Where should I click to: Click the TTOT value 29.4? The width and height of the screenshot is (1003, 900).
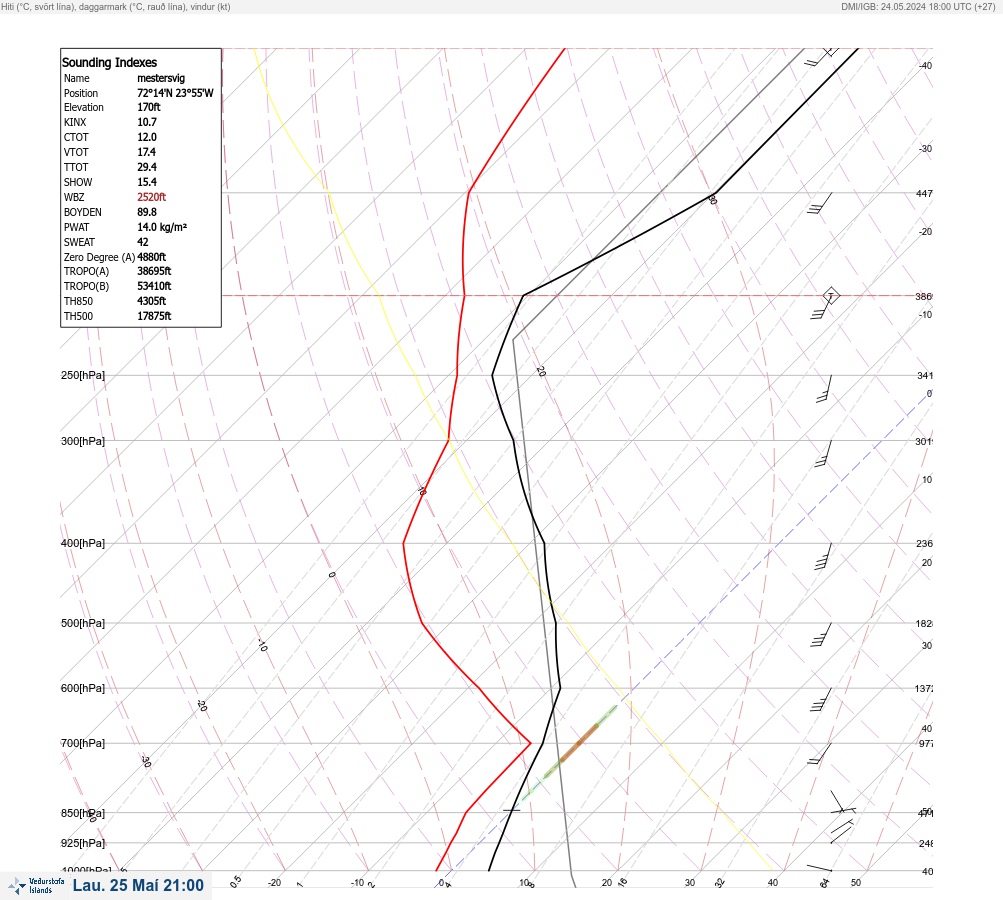[x=147, y=167]
